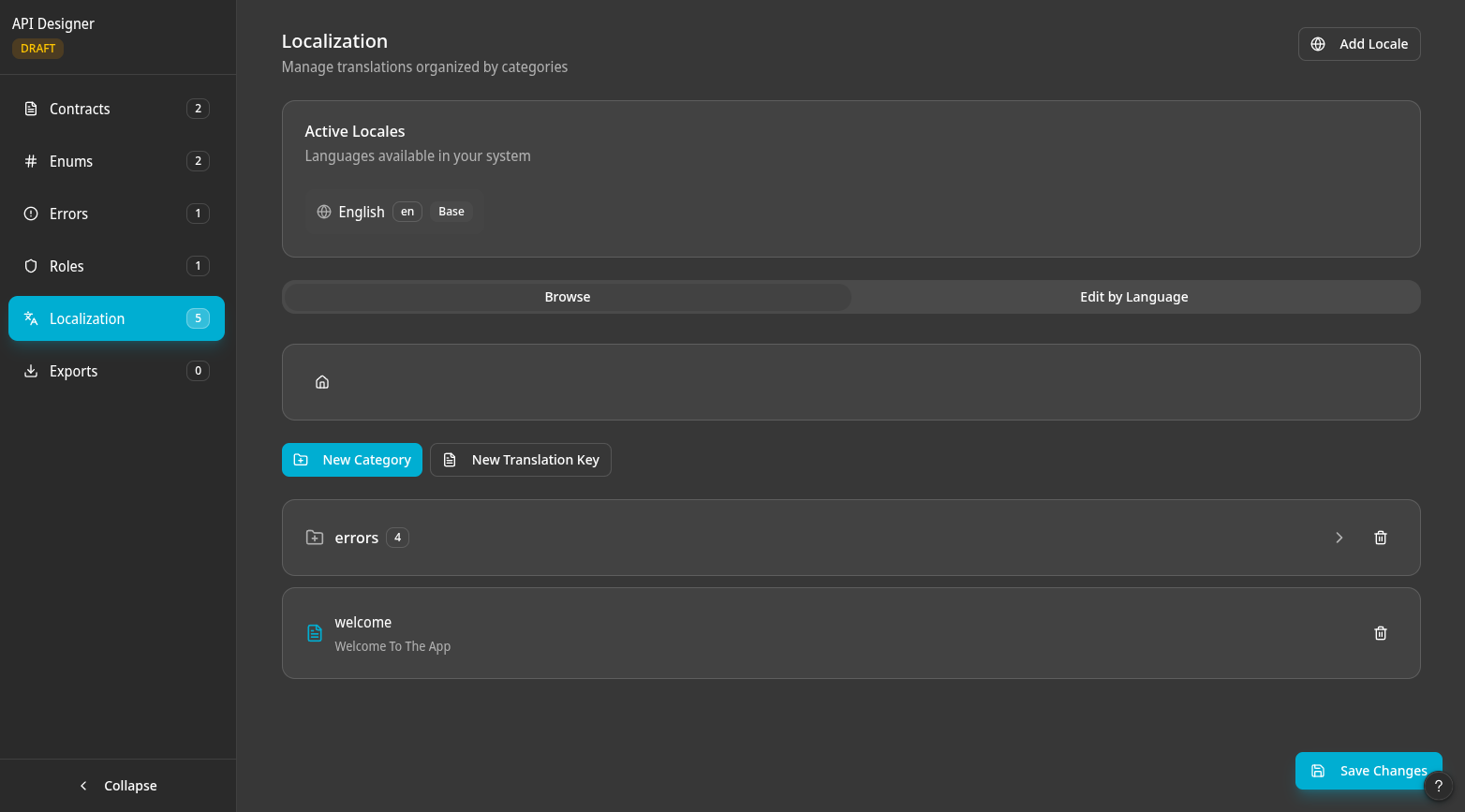Delete the welcome key with its trash icon
The image size is (1465, 812).
1381,633
